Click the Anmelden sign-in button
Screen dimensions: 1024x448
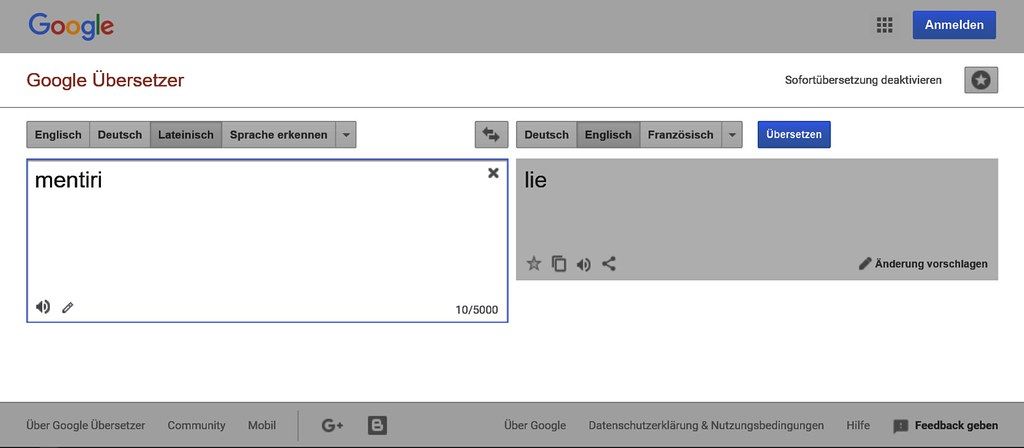(954, 25)
